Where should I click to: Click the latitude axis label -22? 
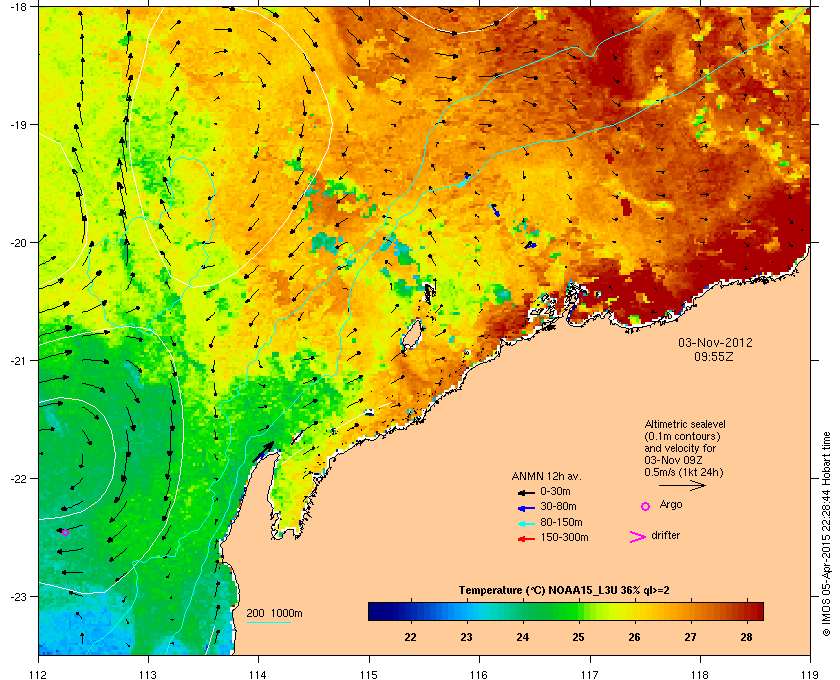click(x=18, y=478)
